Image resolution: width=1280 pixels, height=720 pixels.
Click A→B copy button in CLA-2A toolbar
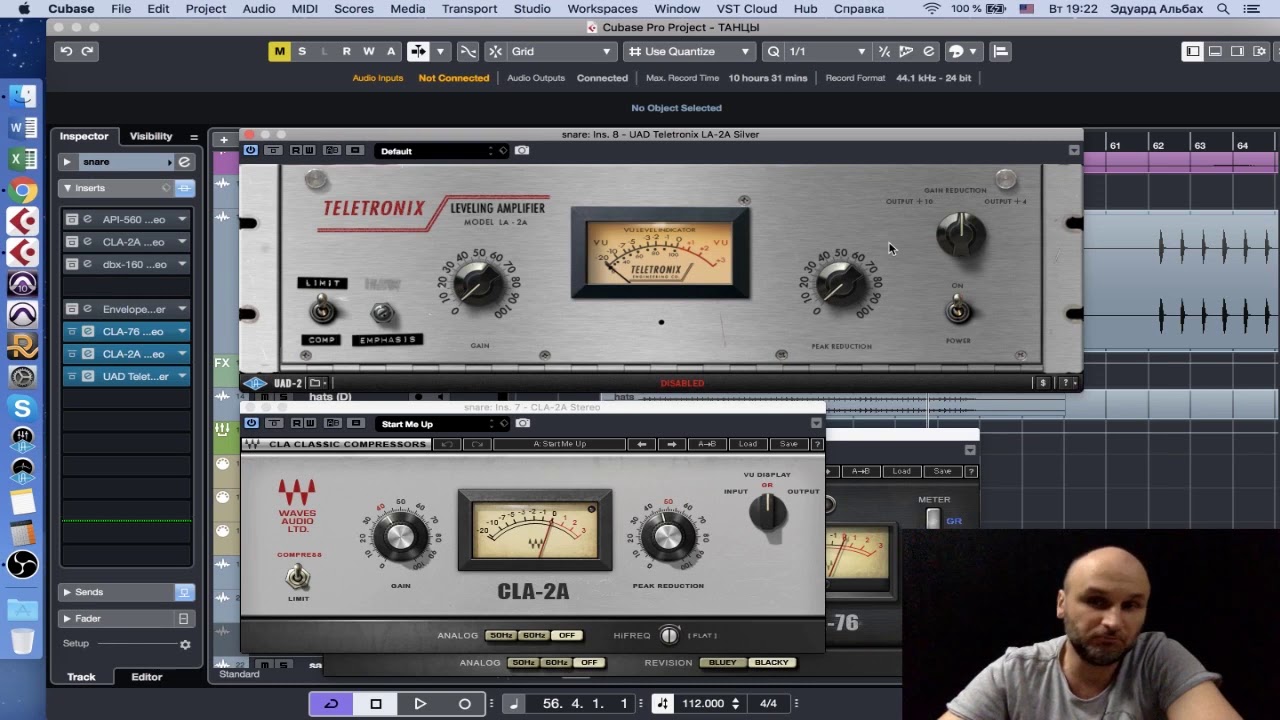(x=707, y=444)
